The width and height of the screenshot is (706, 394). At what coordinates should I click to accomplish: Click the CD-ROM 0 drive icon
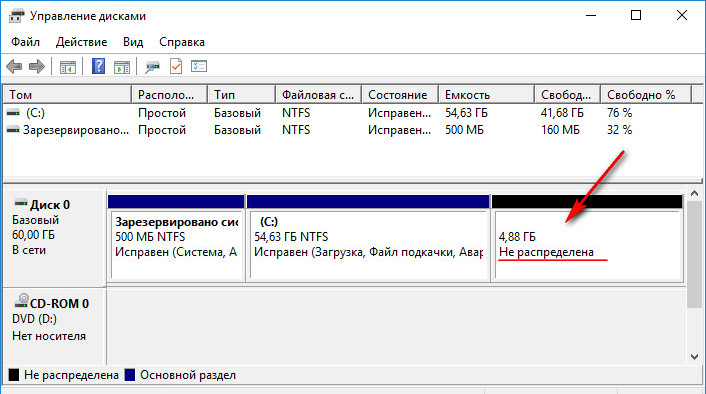[21, 301]
